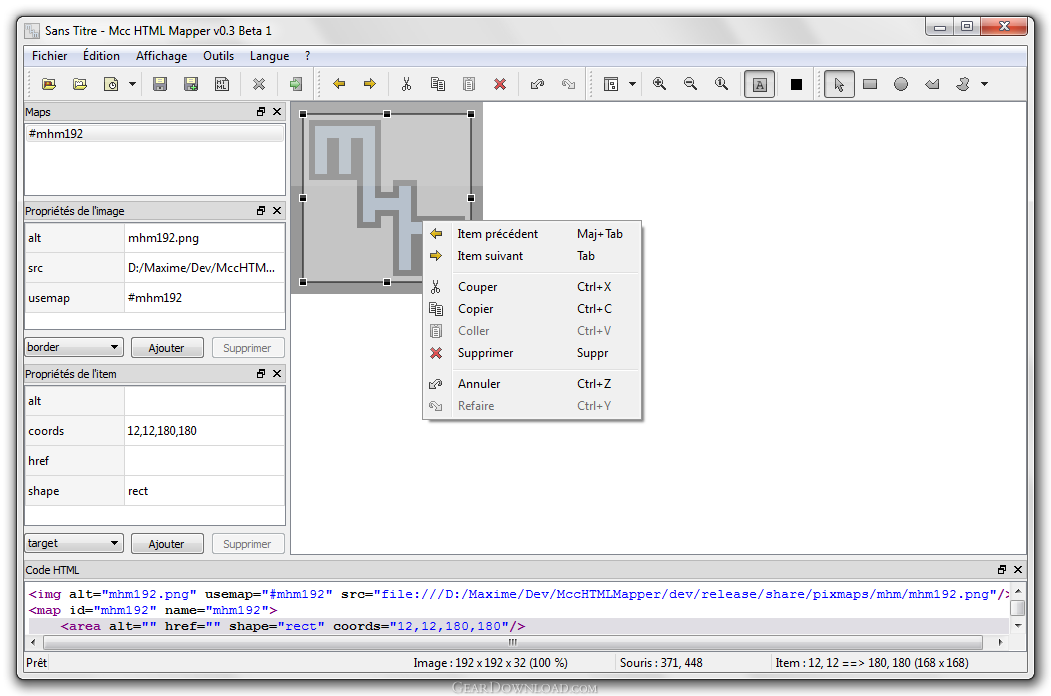Choose Supprimer in the context menu
This screenshot has width=1051, height=696.
pos(532,353)
